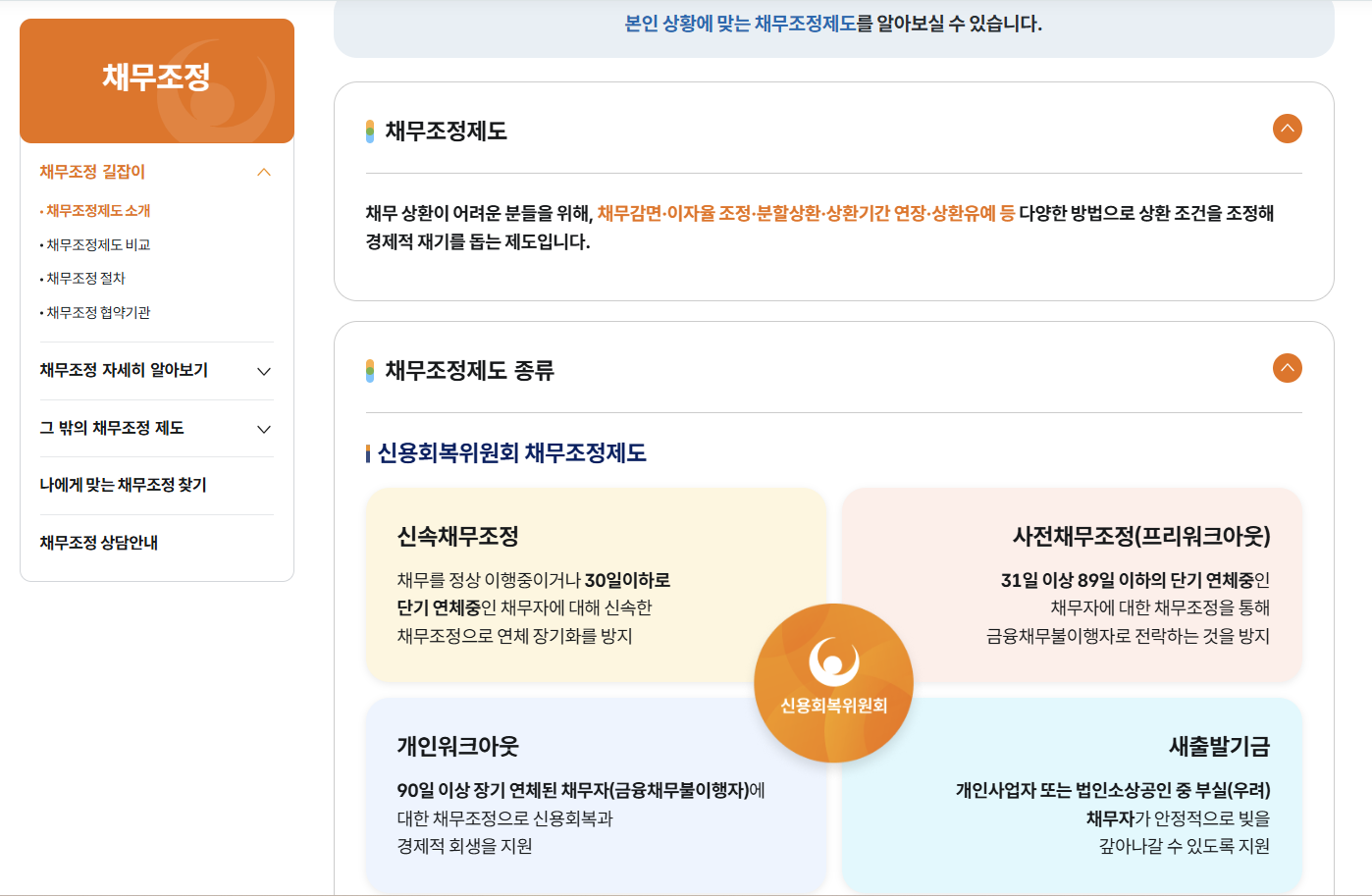Select the 신속채무조정 card
This screenshot has height=896, width=1372.
tap(596, 585)
